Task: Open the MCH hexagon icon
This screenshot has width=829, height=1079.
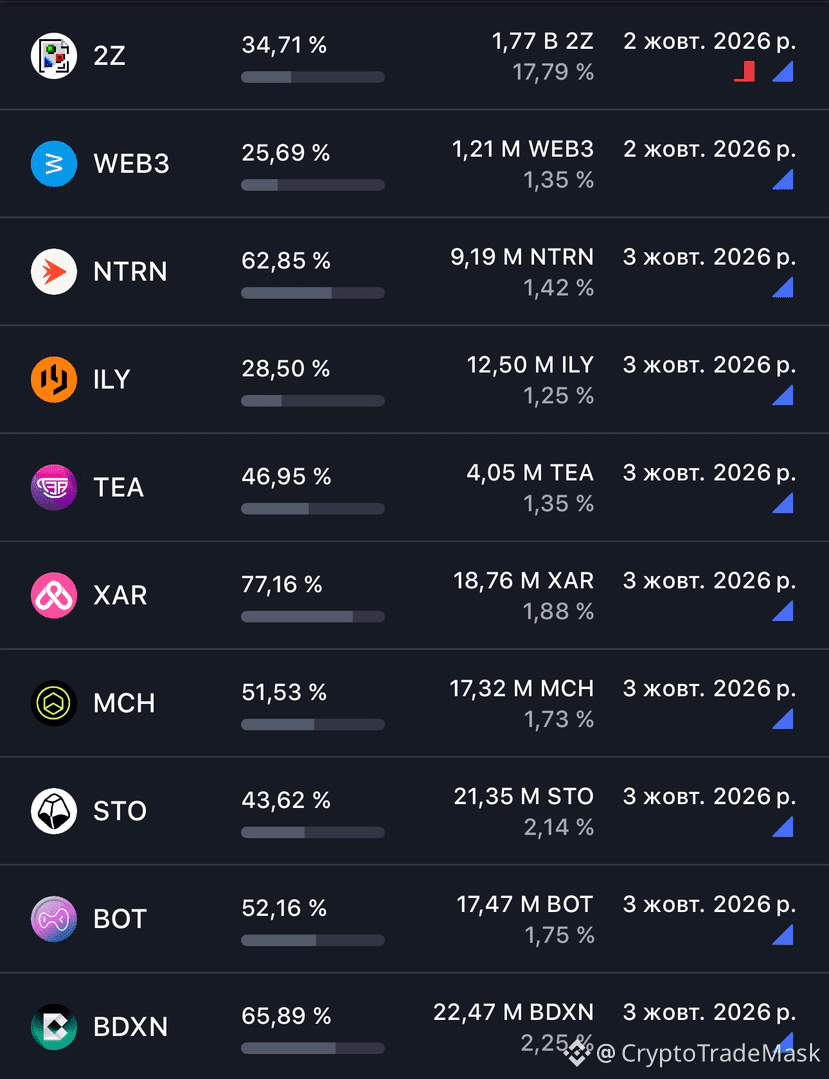Action: click(54, 703)
